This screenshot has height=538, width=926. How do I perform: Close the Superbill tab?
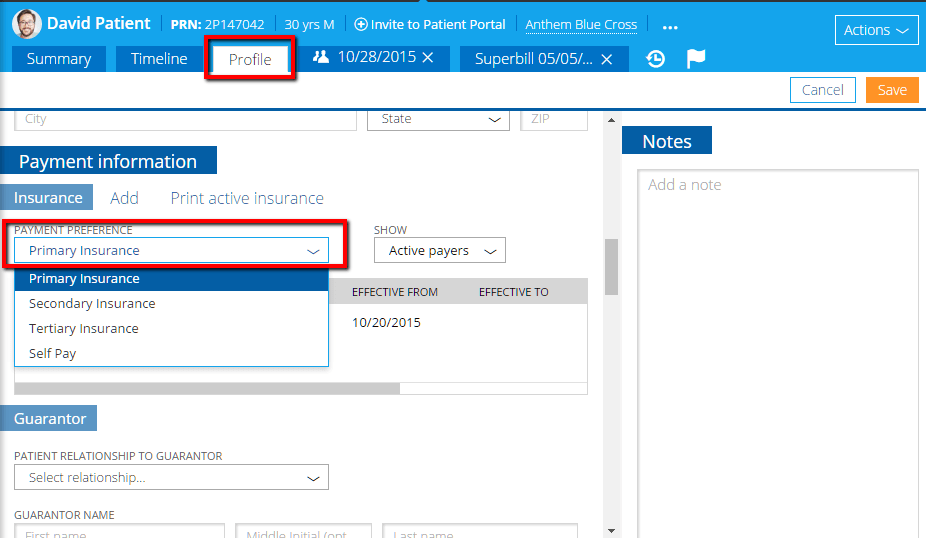(608, 59)
